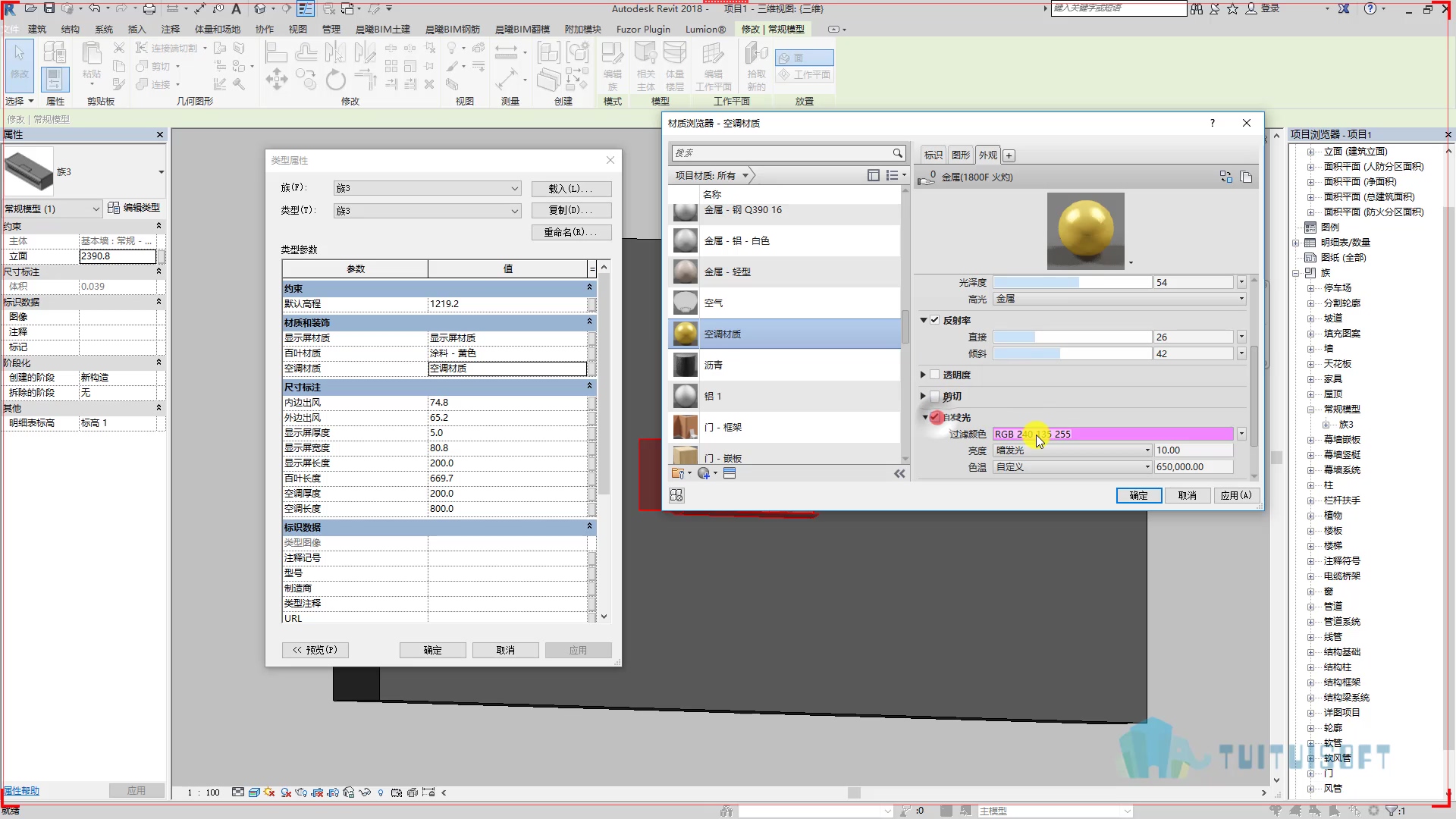This screenshot has width=1456, height=819.
Task: Open Family (族) dropdown in Type Properties
Action: click(428, 188)
